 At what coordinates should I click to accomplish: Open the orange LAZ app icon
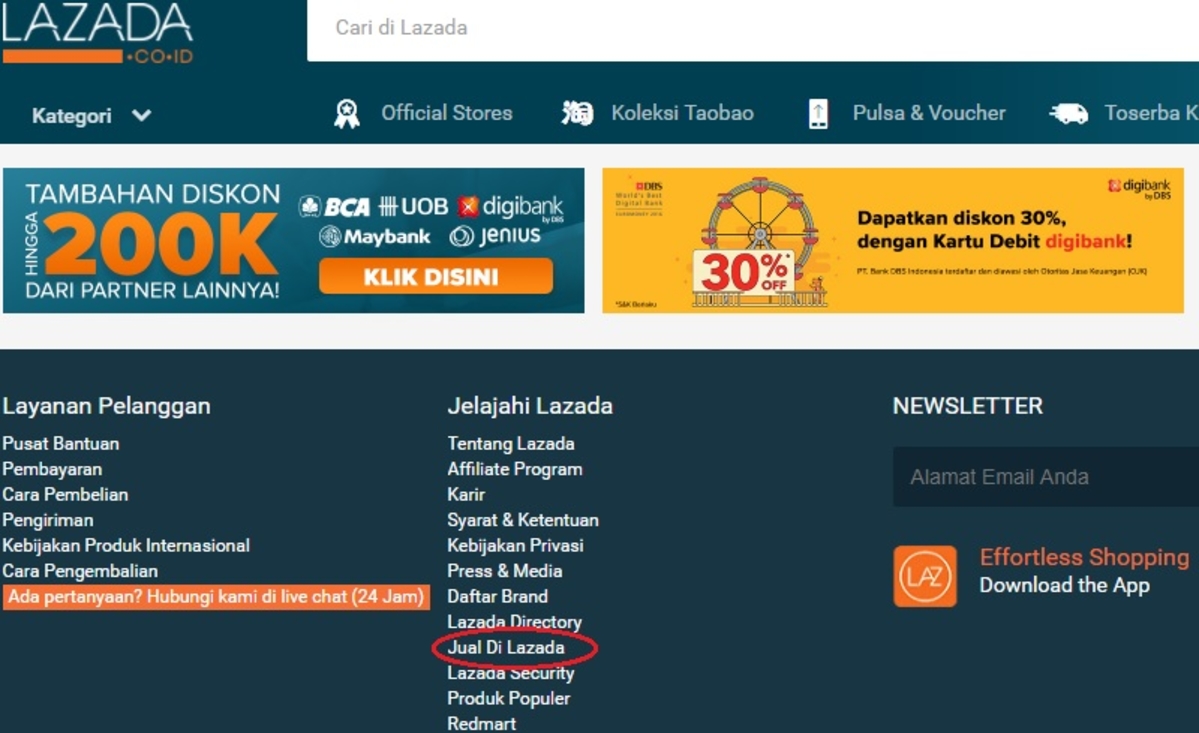(924, 576)
